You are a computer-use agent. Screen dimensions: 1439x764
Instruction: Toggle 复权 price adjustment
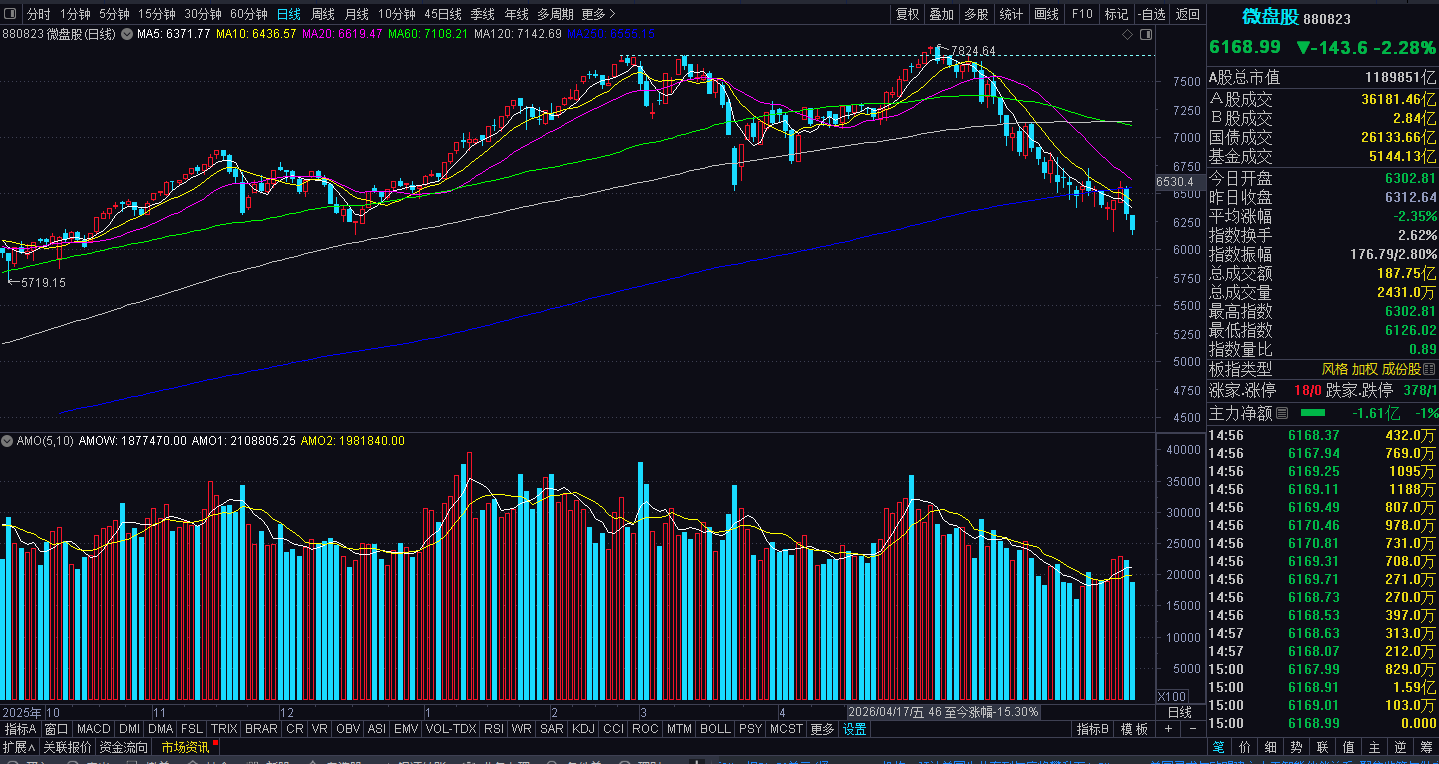(907, 14)
